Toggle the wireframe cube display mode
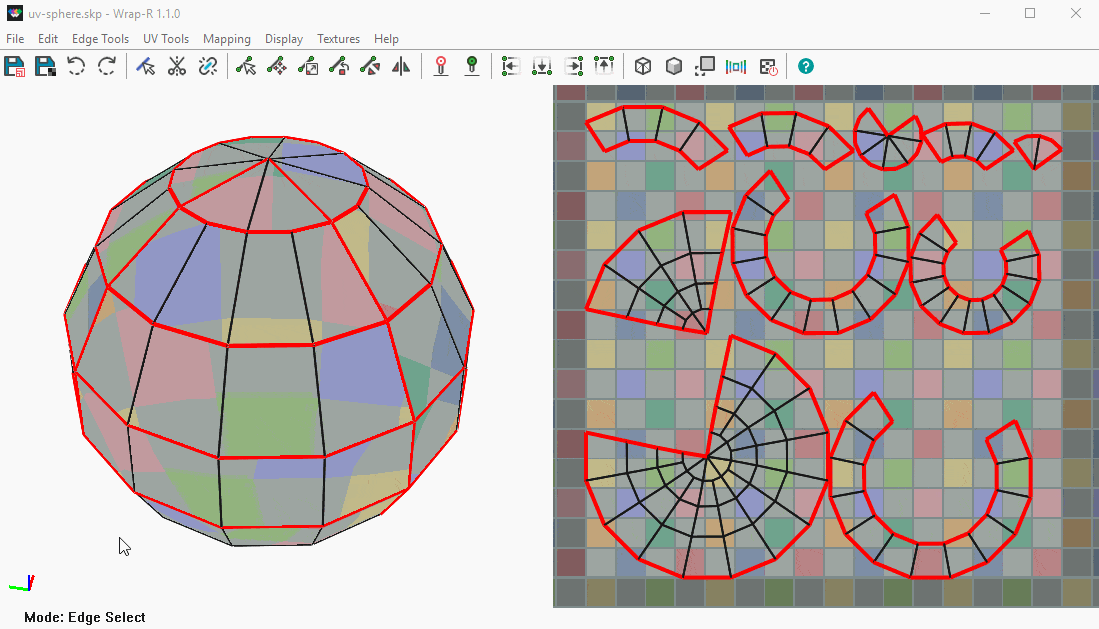The image size is (1099, 629). [644, 67]
